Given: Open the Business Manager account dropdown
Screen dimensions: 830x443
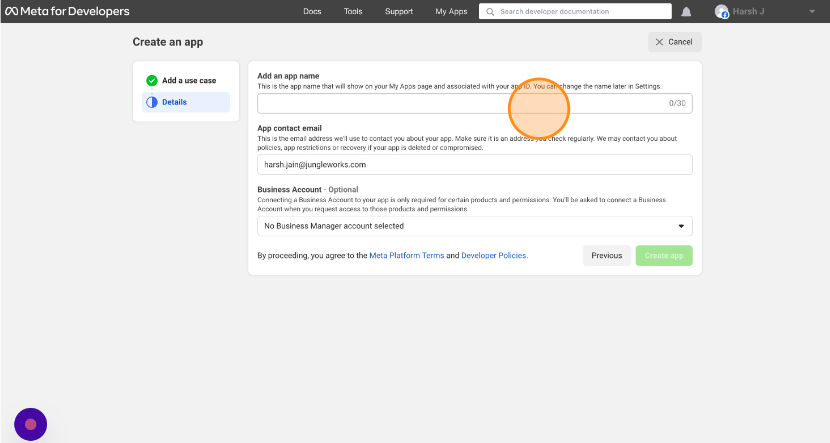Looking at the screenshot, I should (474, 226).
